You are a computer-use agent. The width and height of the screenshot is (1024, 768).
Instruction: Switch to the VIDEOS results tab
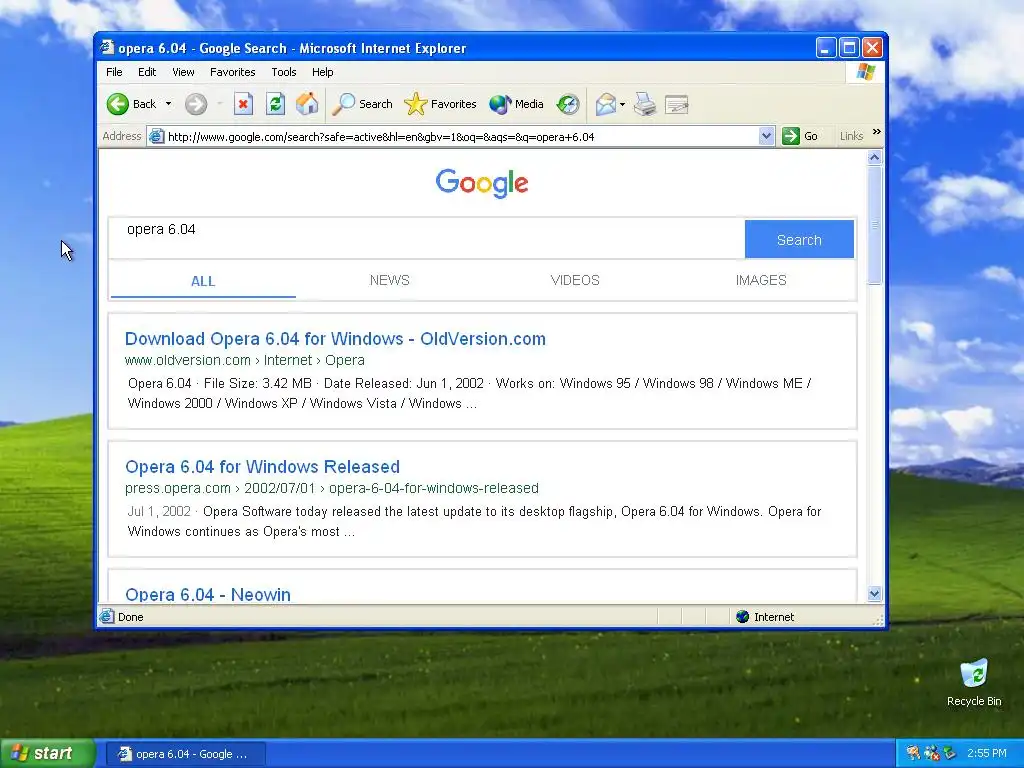pyautogui.click(x=575, y=280)
